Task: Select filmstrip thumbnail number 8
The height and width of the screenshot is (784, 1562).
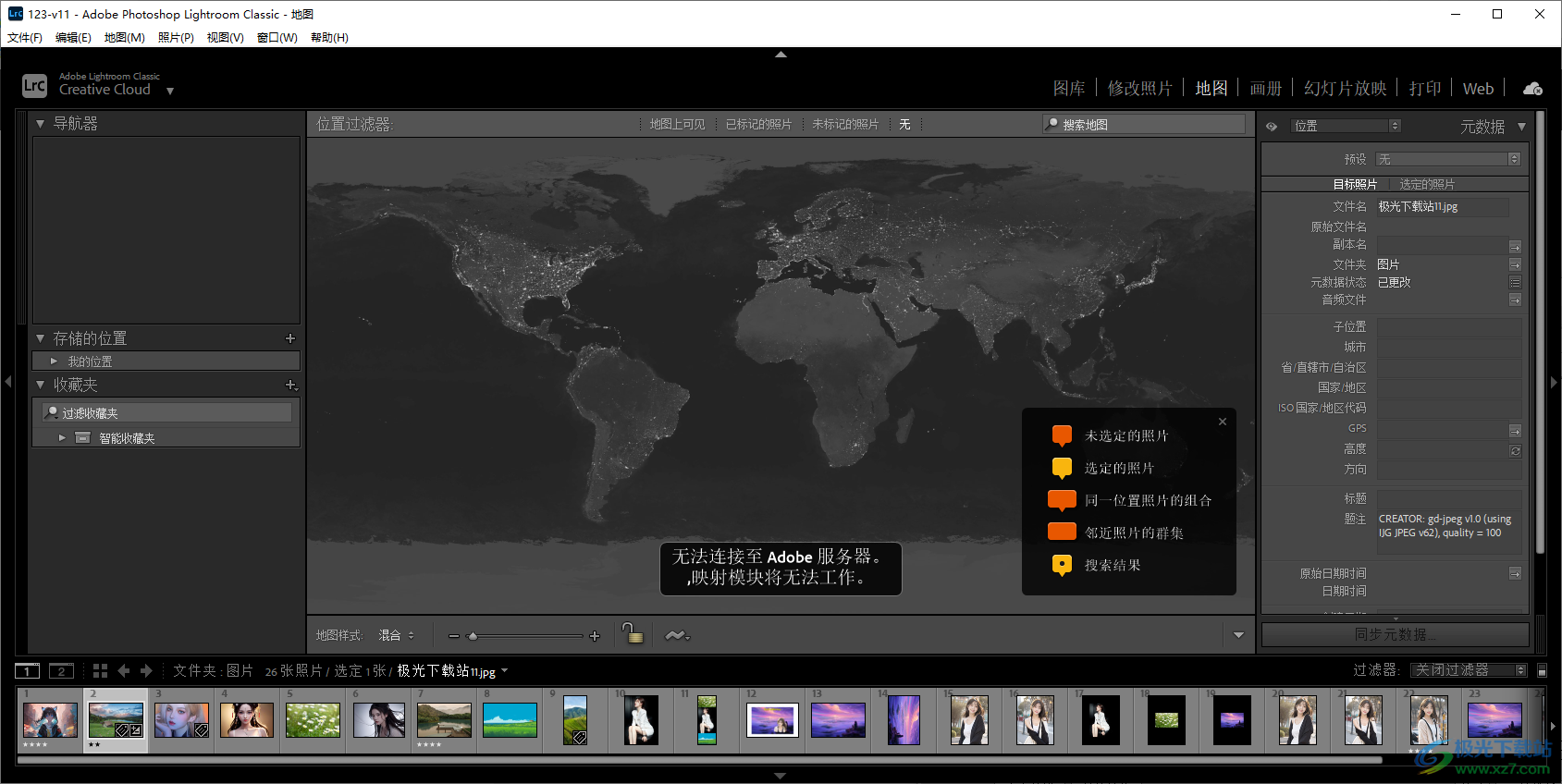Action: [x=510, y=720]
